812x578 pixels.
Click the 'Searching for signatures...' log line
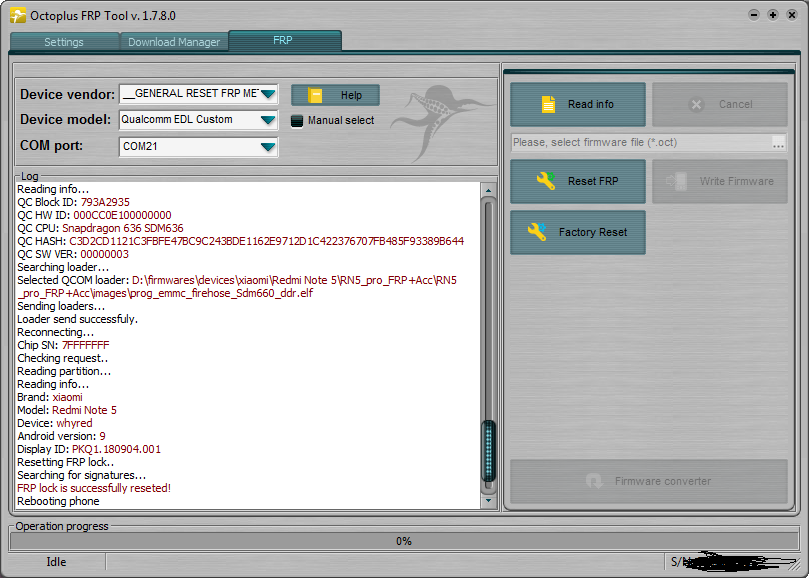(82, 475)
